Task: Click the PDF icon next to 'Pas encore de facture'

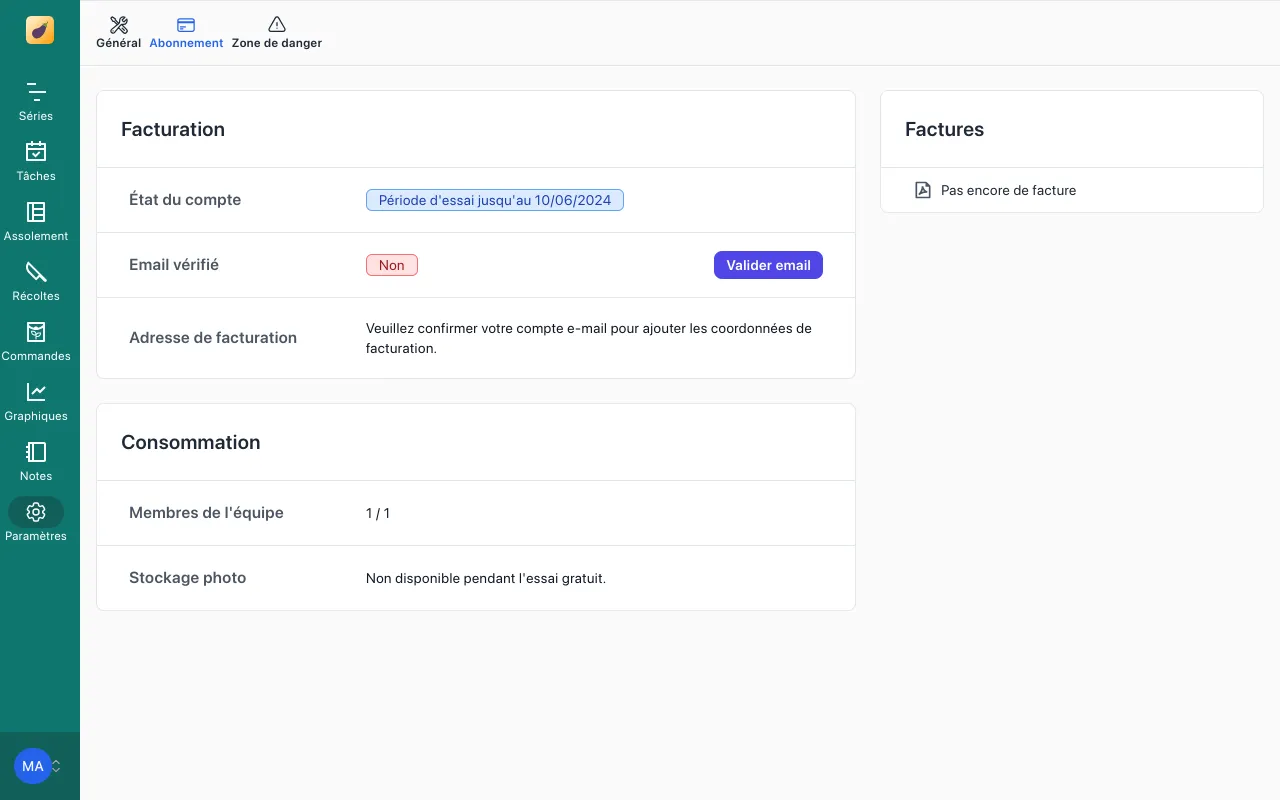Action: click(922, 190)
